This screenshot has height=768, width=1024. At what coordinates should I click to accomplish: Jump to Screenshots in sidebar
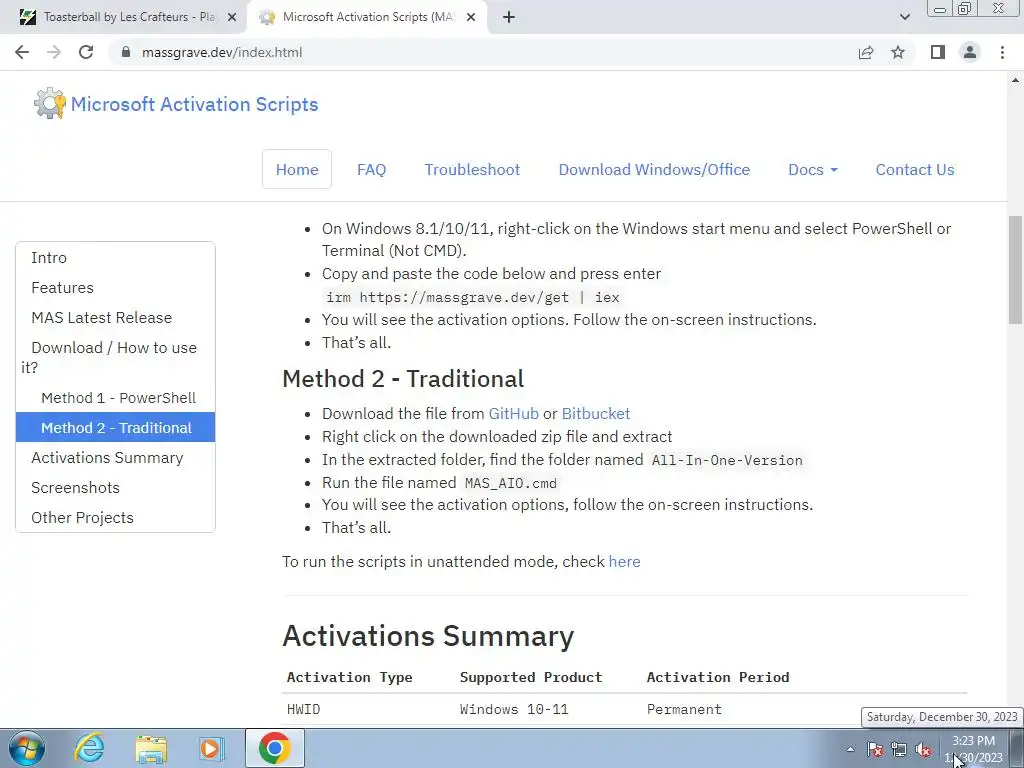[115, 488]
